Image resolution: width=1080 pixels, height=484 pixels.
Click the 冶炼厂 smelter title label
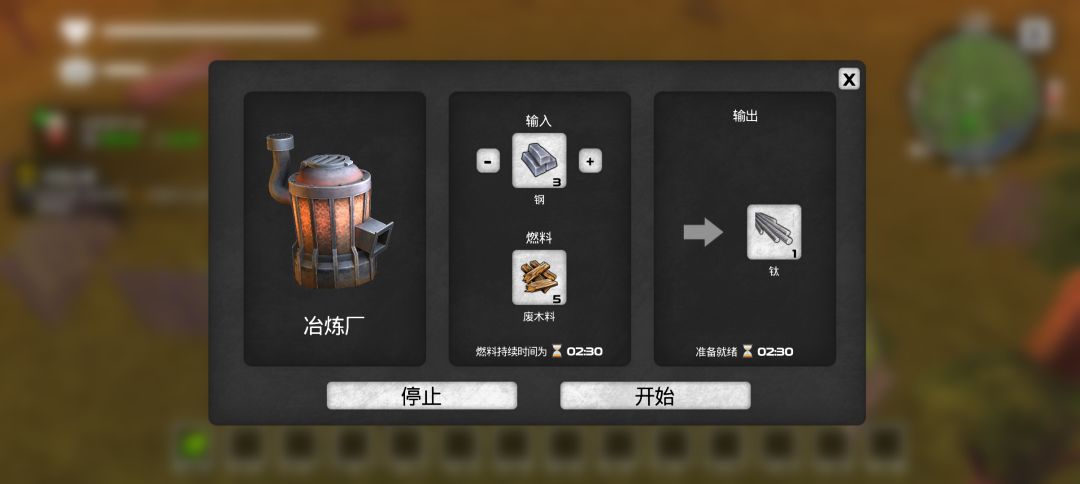click(x=334, y=326)
